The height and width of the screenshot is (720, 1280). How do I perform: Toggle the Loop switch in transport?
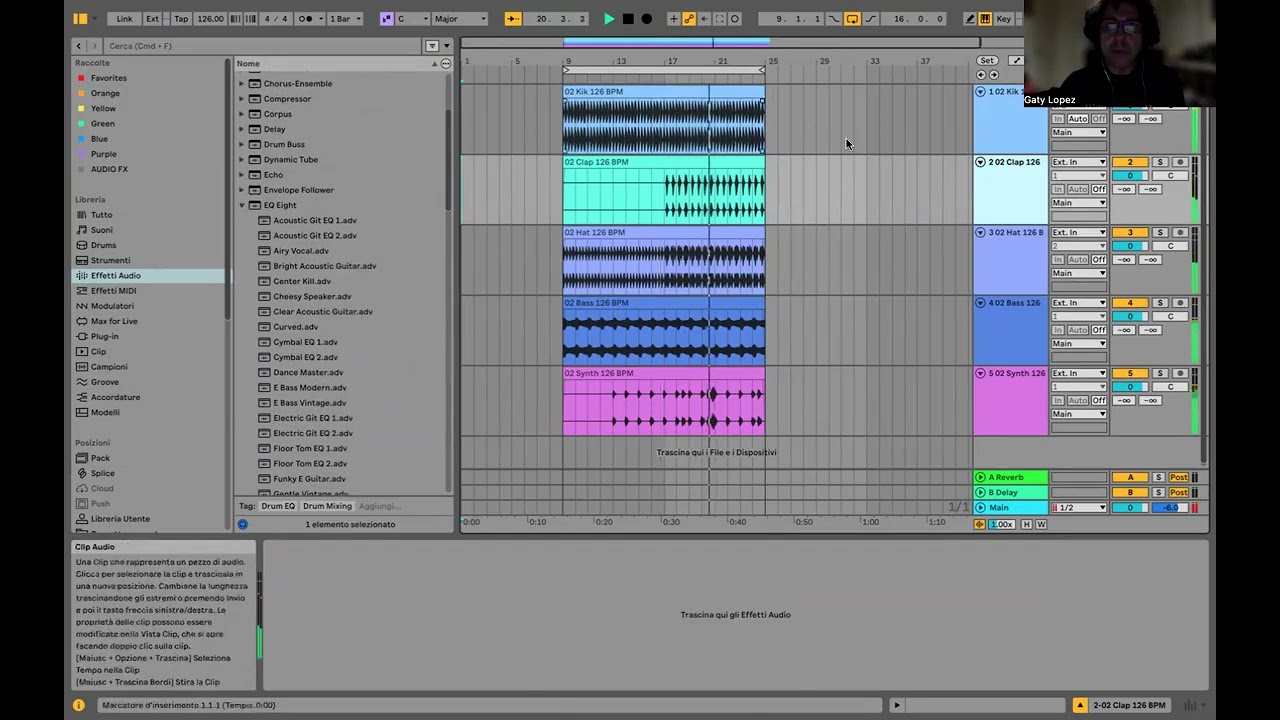click(x=852, y=19)
